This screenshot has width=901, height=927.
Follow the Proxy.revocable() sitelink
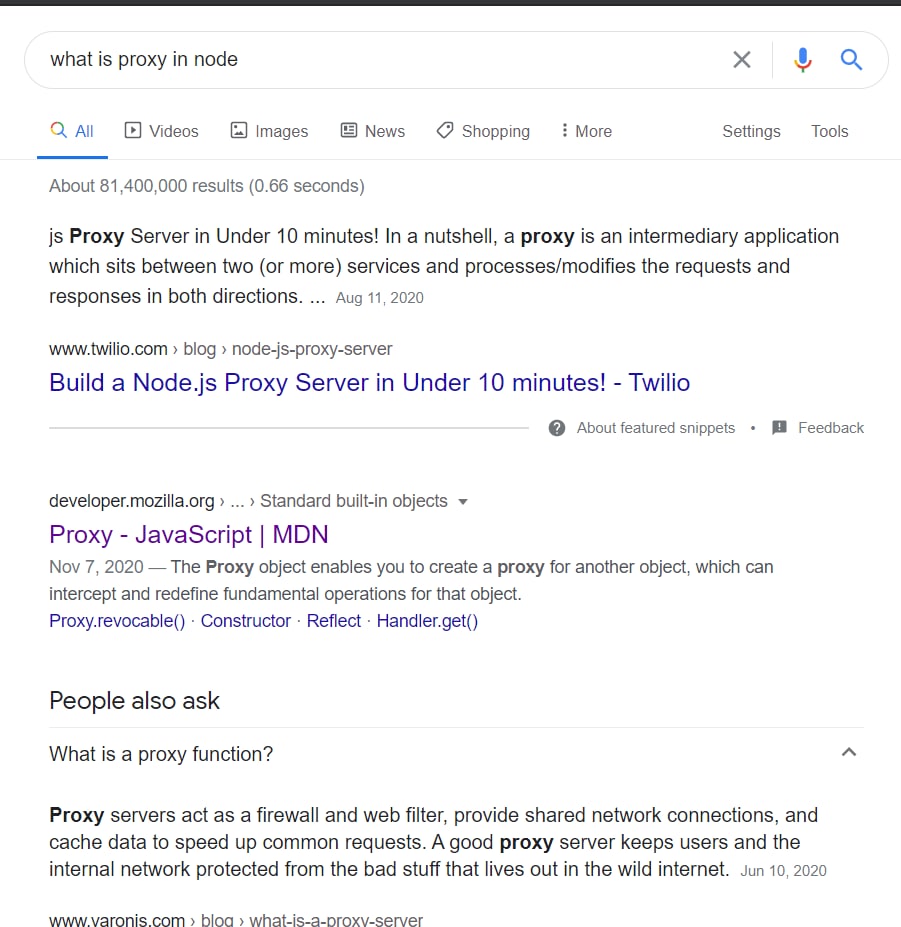pos(117,621)
